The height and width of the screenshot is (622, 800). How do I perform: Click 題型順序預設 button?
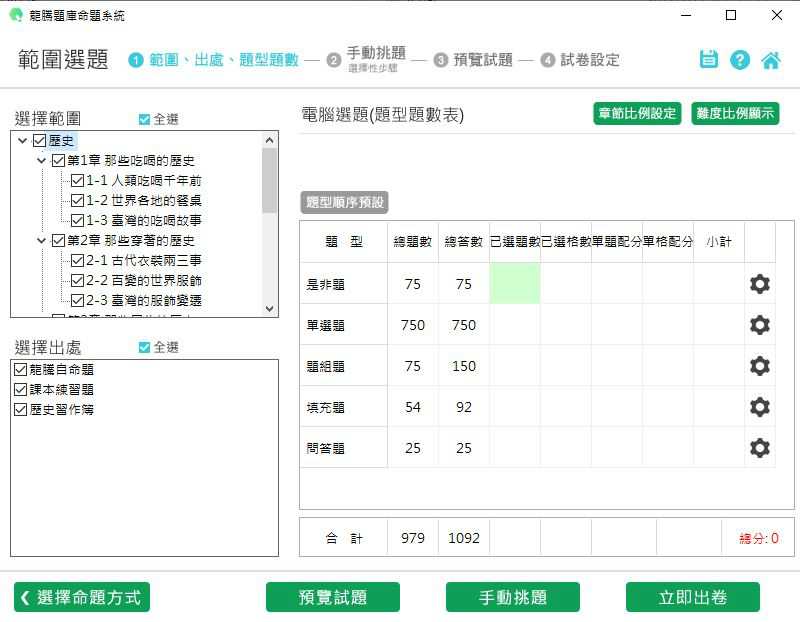(344, 203)
